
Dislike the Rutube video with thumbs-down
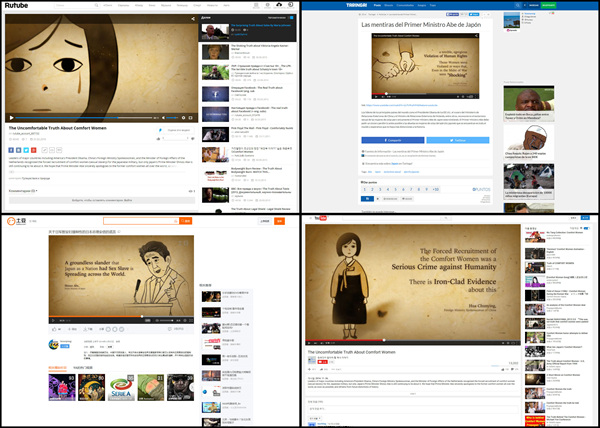tap(192, 139)
